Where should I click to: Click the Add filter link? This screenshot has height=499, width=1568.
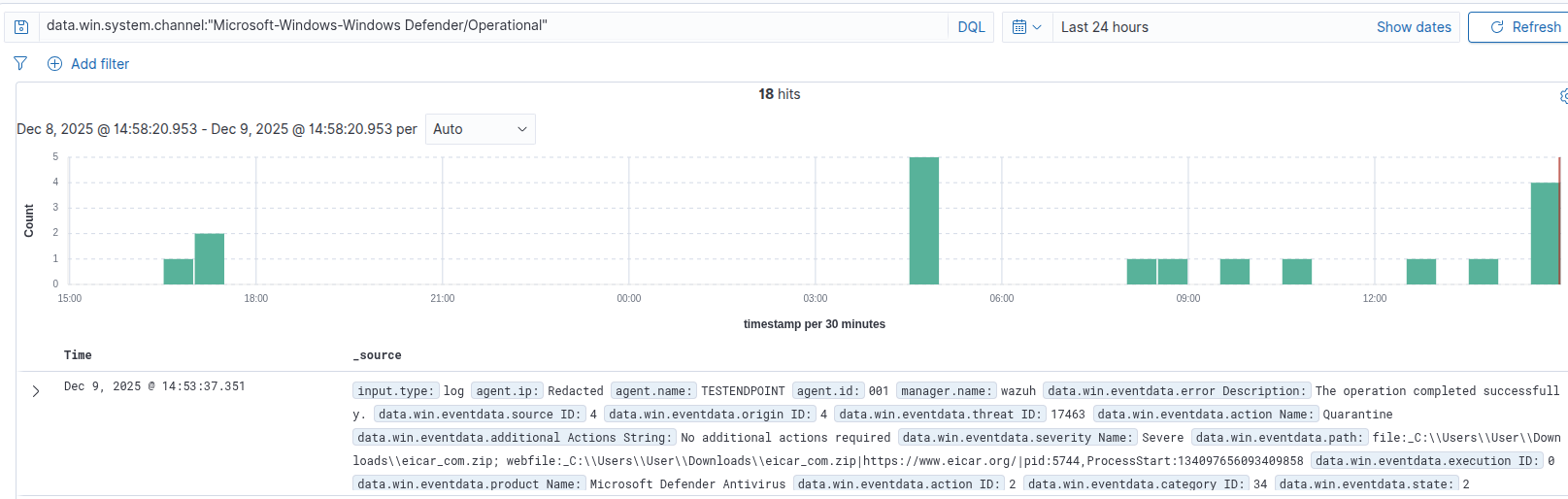(x=100, y=64)
